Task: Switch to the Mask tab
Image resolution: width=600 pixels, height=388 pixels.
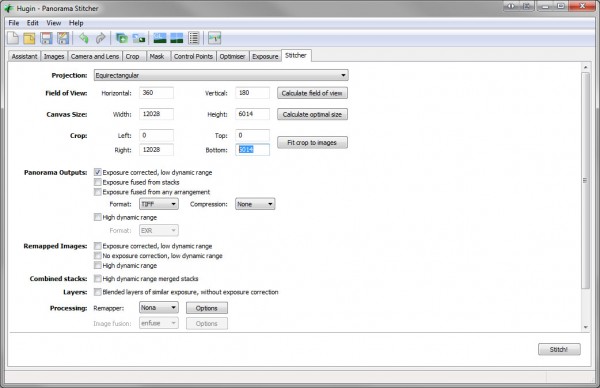Action: coord(157,56)
